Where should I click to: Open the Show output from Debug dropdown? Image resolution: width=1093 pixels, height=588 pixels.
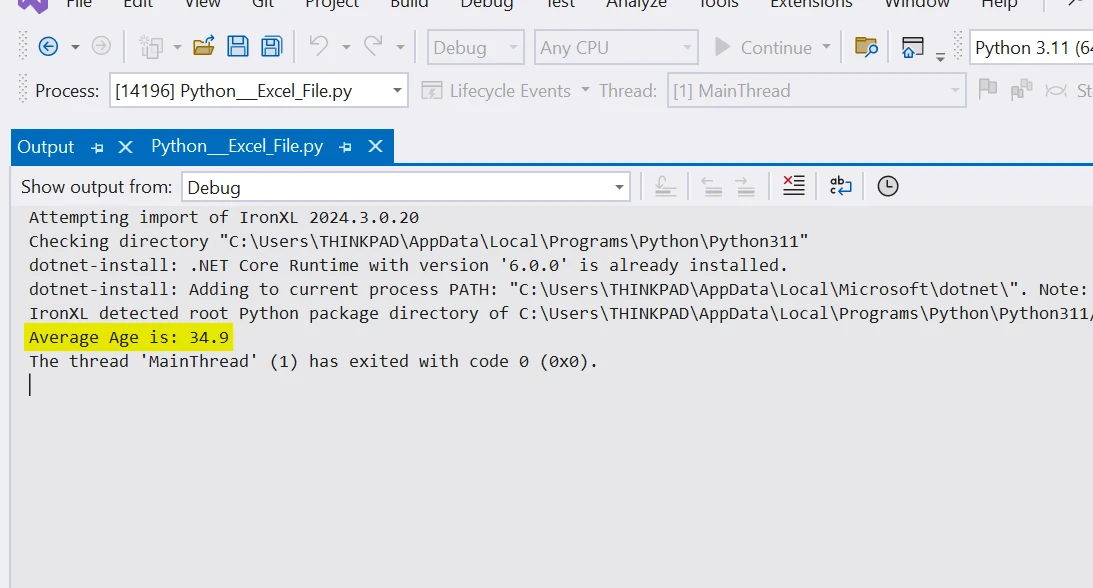tap(619, 187)
